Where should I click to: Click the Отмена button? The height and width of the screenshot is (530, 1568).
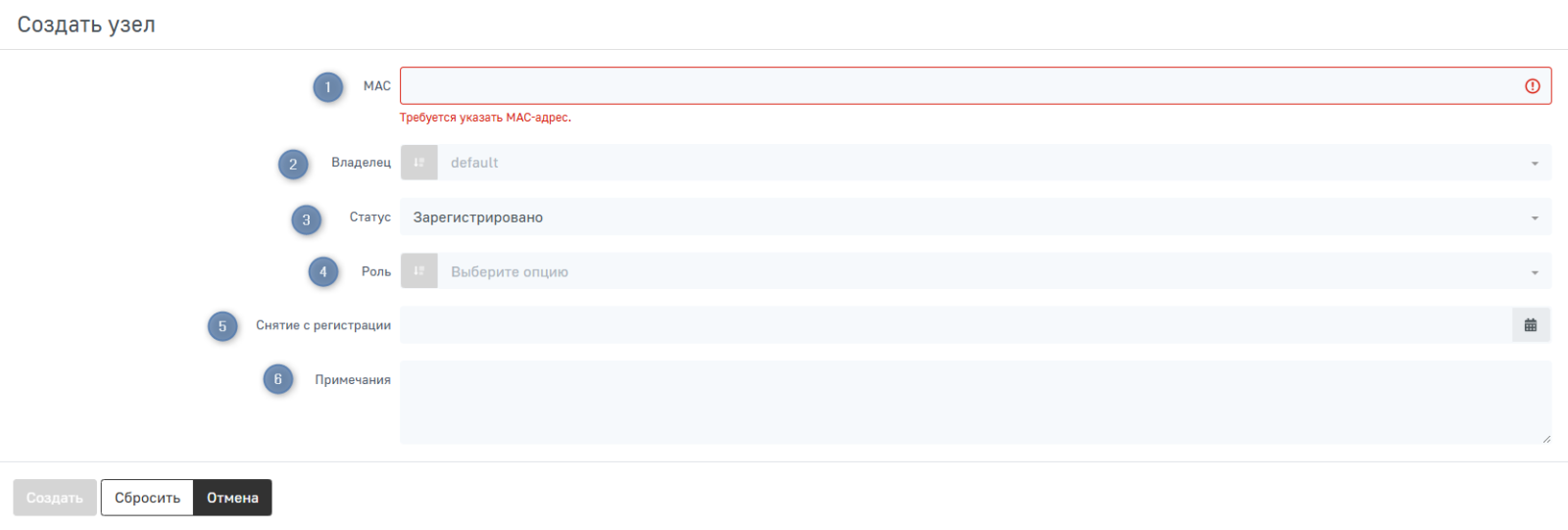[x=232, y=498]
